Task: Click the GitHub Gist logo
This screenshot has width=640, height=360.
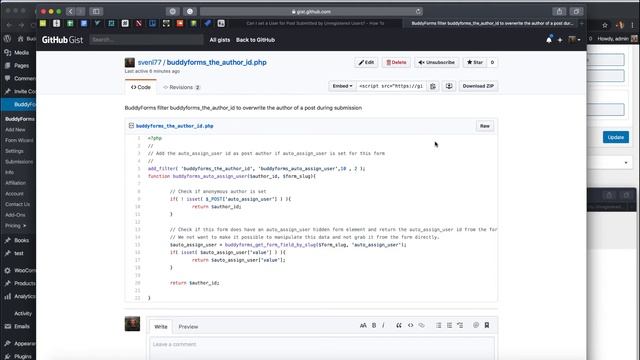Action: (62, 40)
